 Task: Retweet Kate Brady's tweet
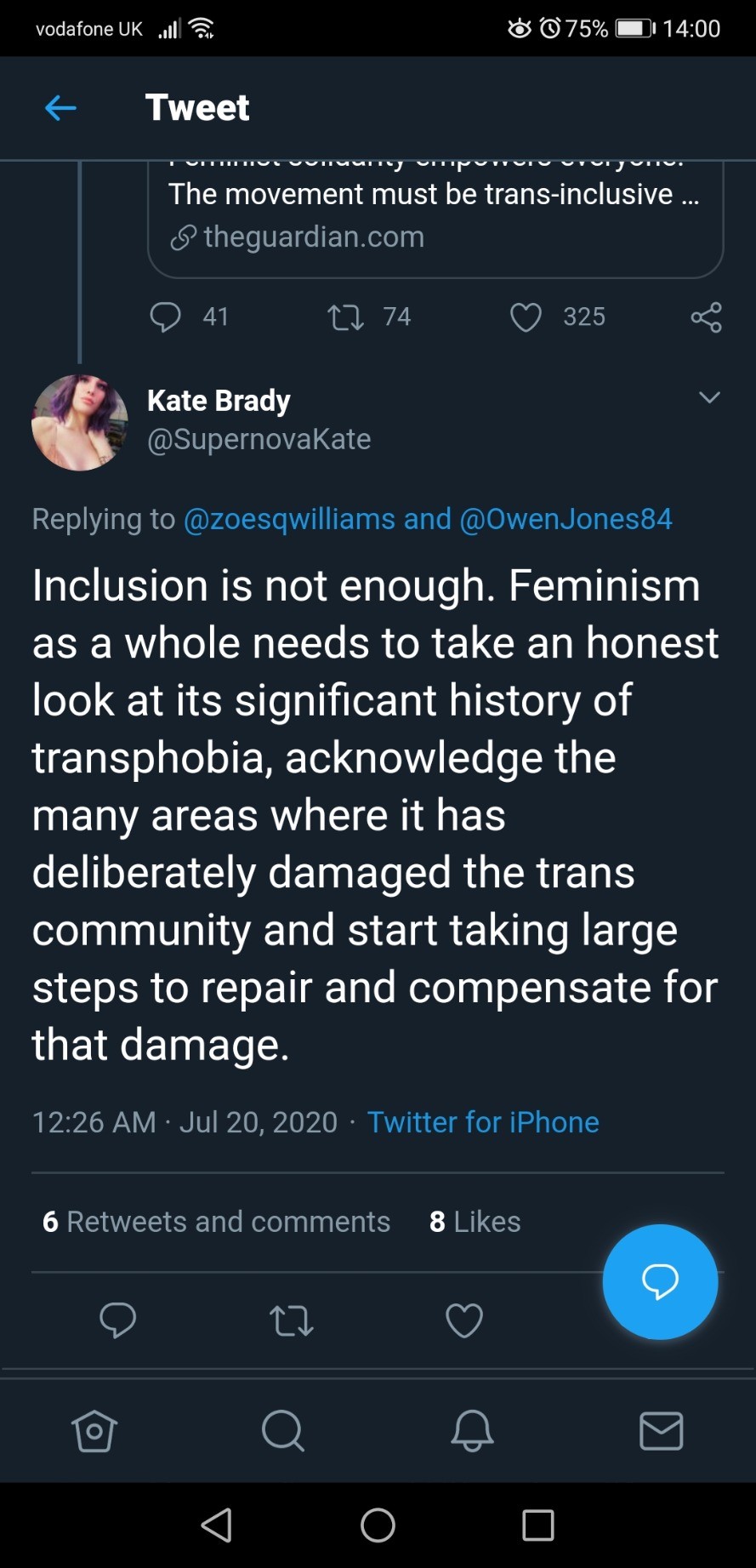point(291,1321)
